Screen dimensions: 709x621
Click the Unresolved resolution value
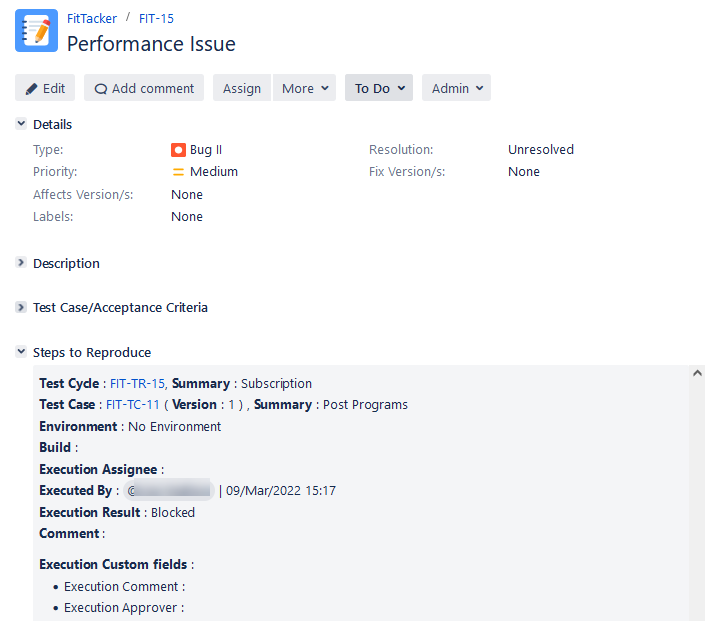pyautogui.click(x=541, y=150)
